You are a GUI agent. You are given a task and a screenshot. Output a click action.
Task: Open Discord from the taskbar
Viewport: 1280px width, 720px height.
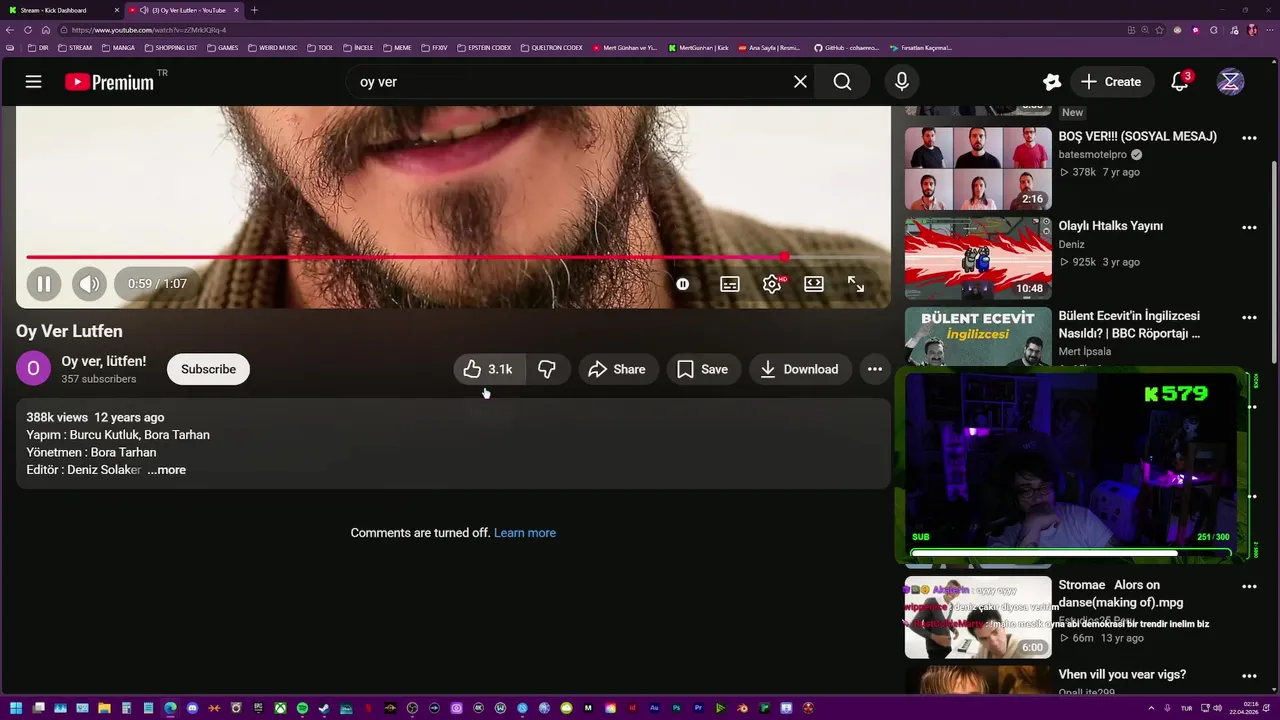tap(192, 708)
